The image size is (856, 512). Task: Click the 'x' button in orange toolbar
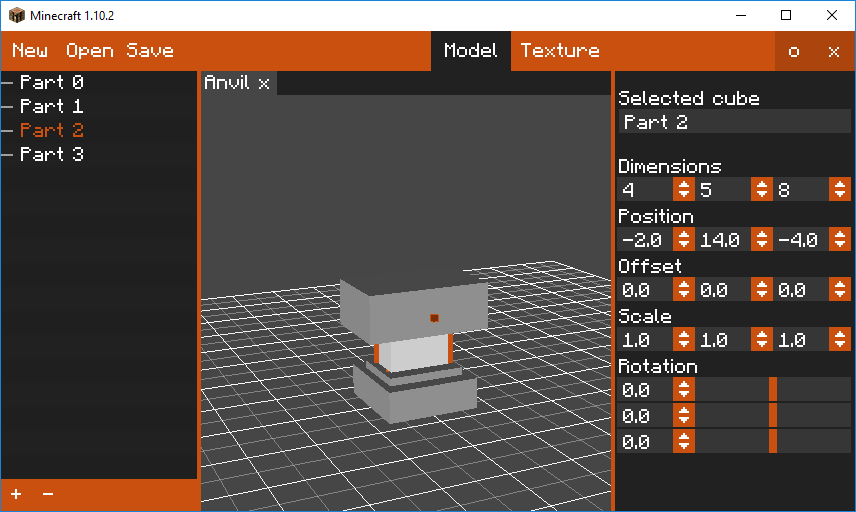tap(834, 51)
